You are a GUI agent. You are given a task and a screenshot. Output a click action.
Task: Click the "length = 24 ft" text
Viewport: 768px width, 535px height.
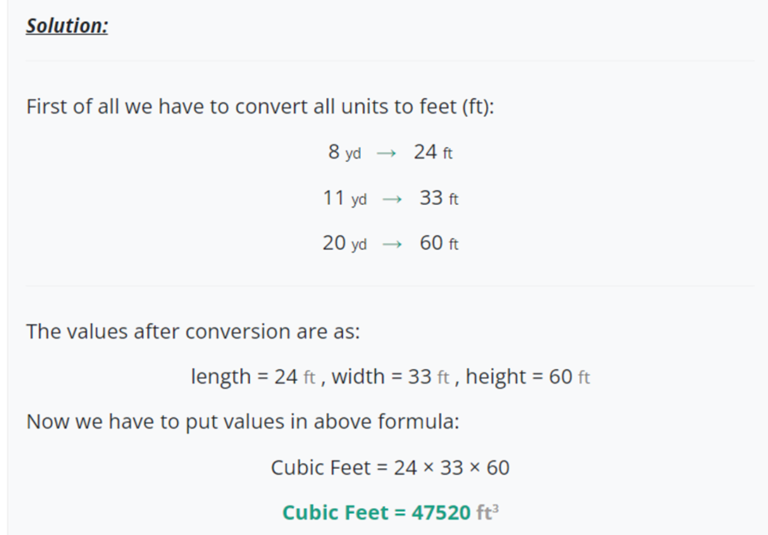tap(253, 376)
